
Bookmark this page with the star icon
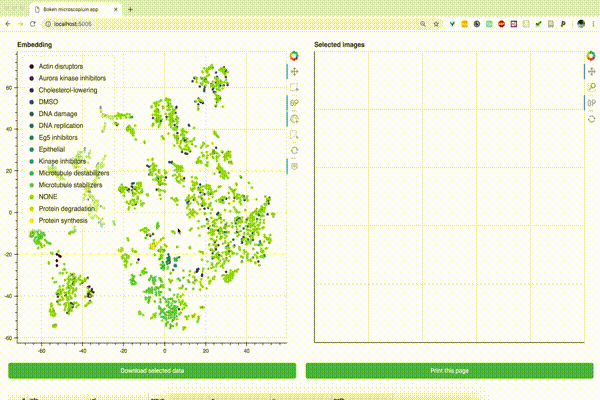(x=436, y=24)
